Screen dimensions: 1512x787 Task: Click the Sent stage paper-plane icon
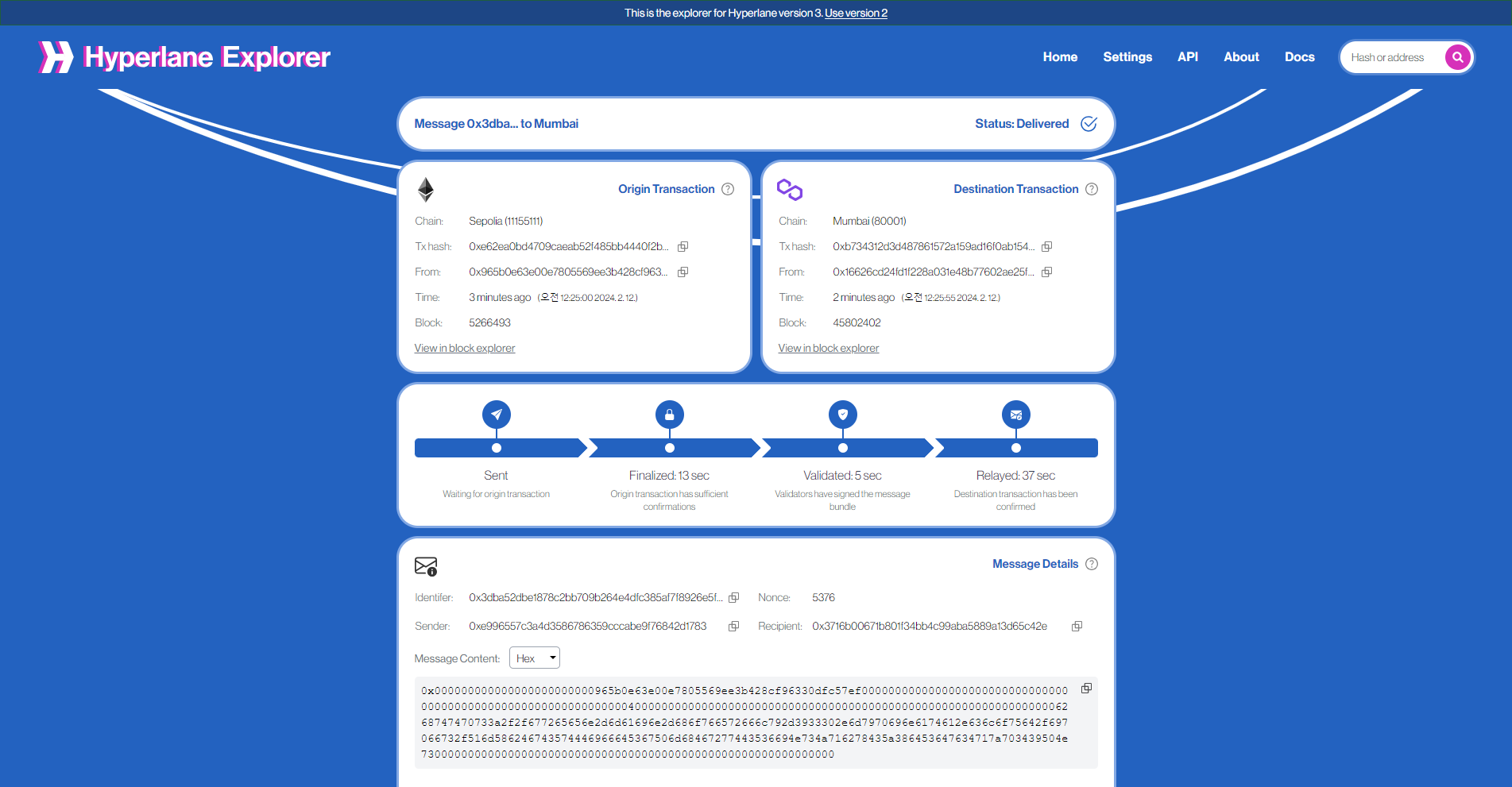click(497, 415)
